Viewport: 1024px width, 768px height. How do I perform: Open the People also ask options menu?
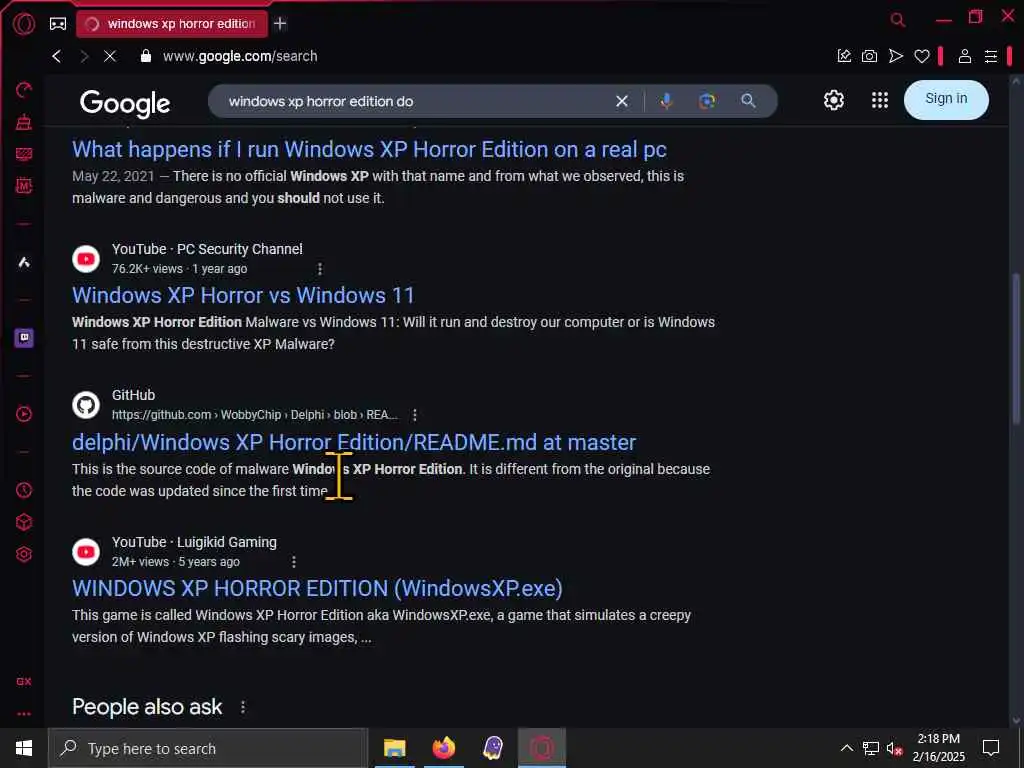[x=243, y=707]
